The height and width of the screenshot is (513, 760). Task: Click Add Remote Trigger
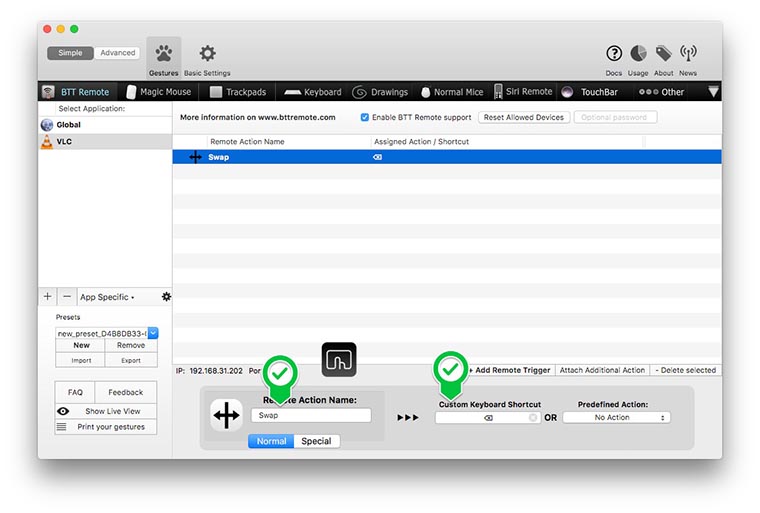pyautogui.click(x=509, y=370)
